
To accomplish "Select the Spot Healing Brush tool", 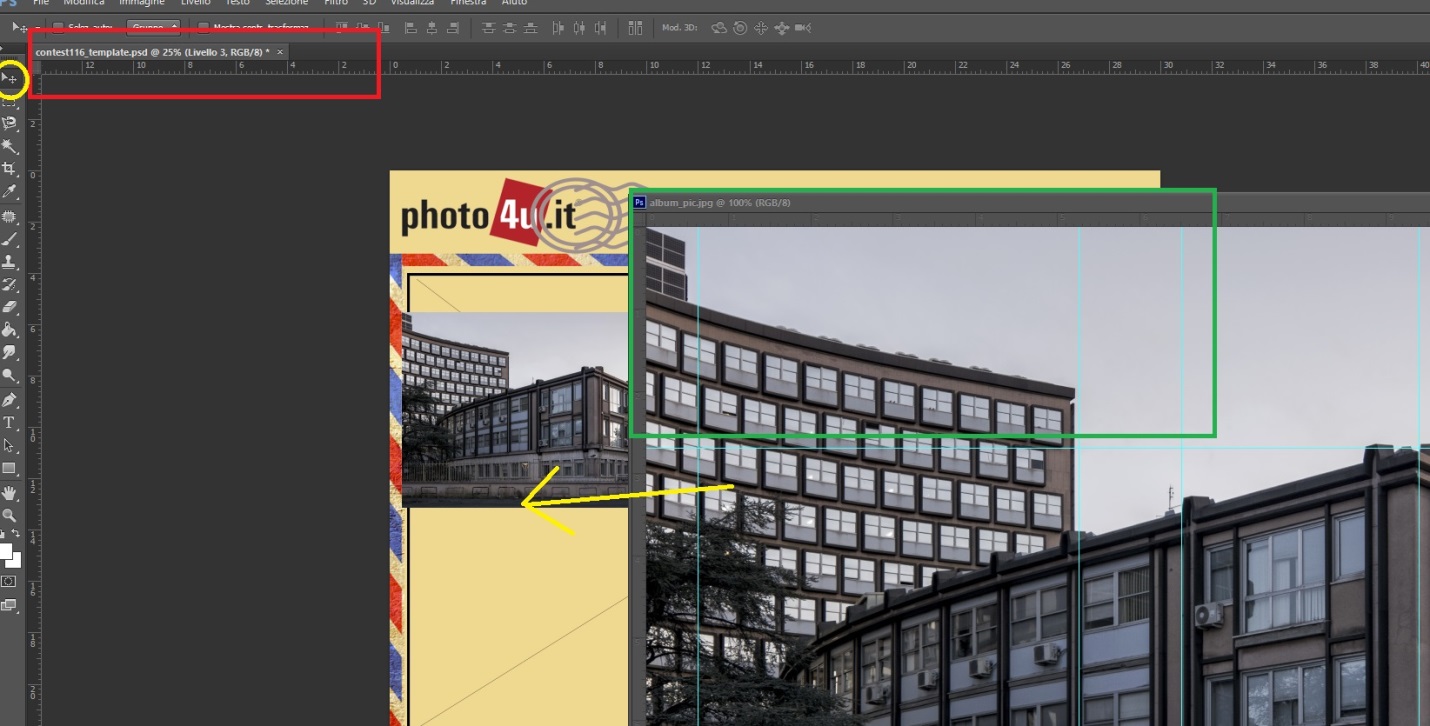I will click(x=10, y=216).
